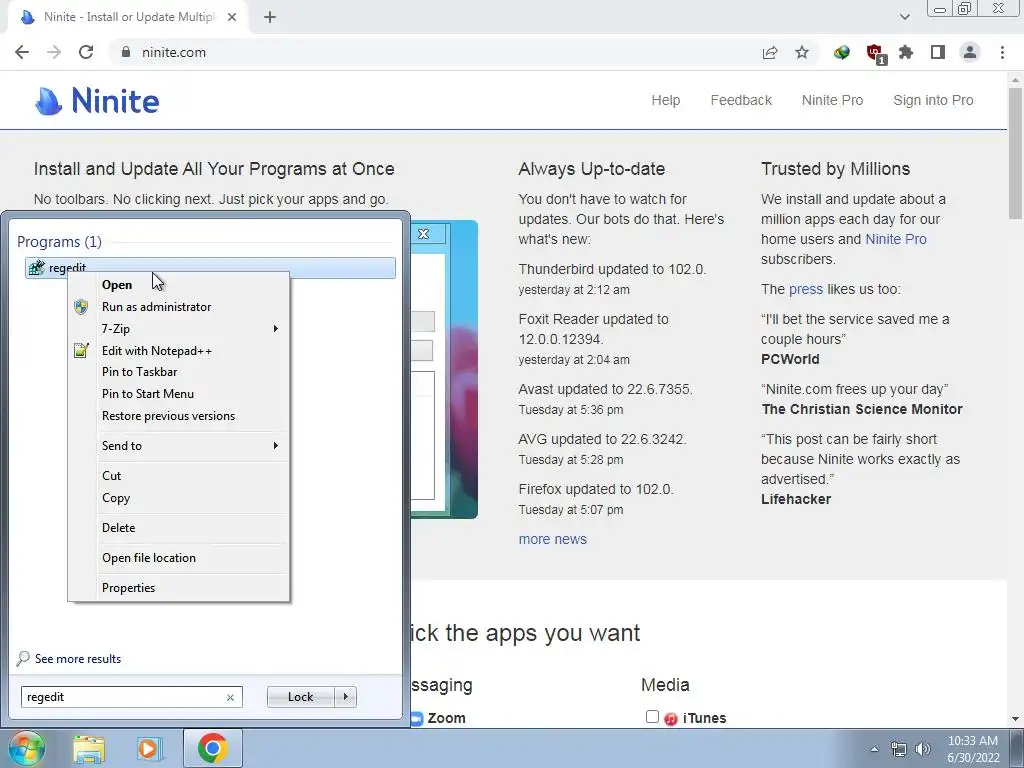Open the Feedback link
The height and width of the screenshot is (768, 1024).
tap(741, 101)
